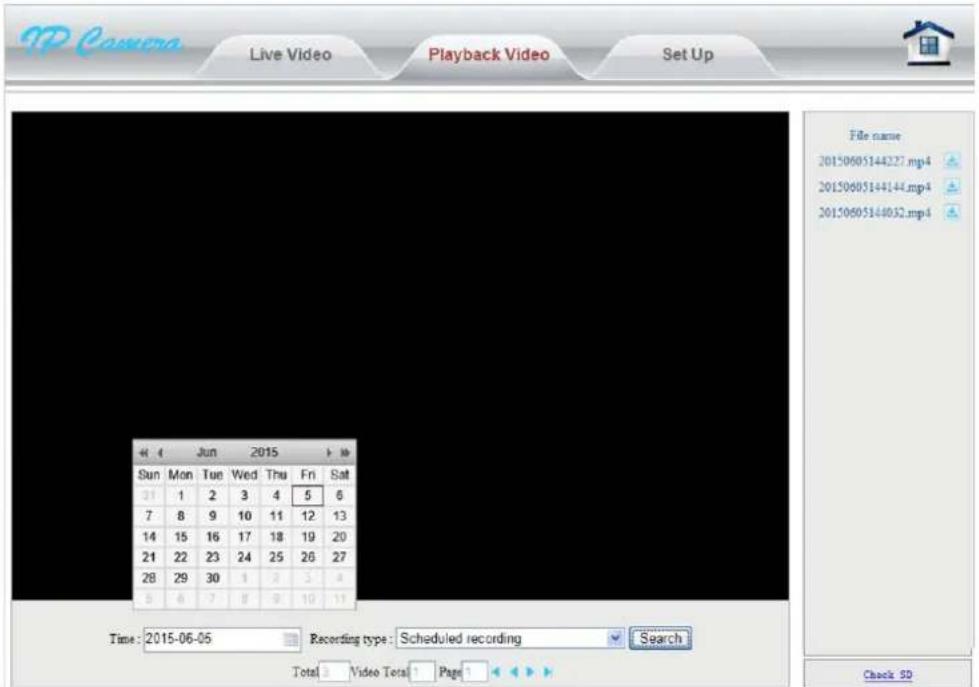Jump to last page of results
The width and height of the screenshot is (979, 687).
point(548,672)
